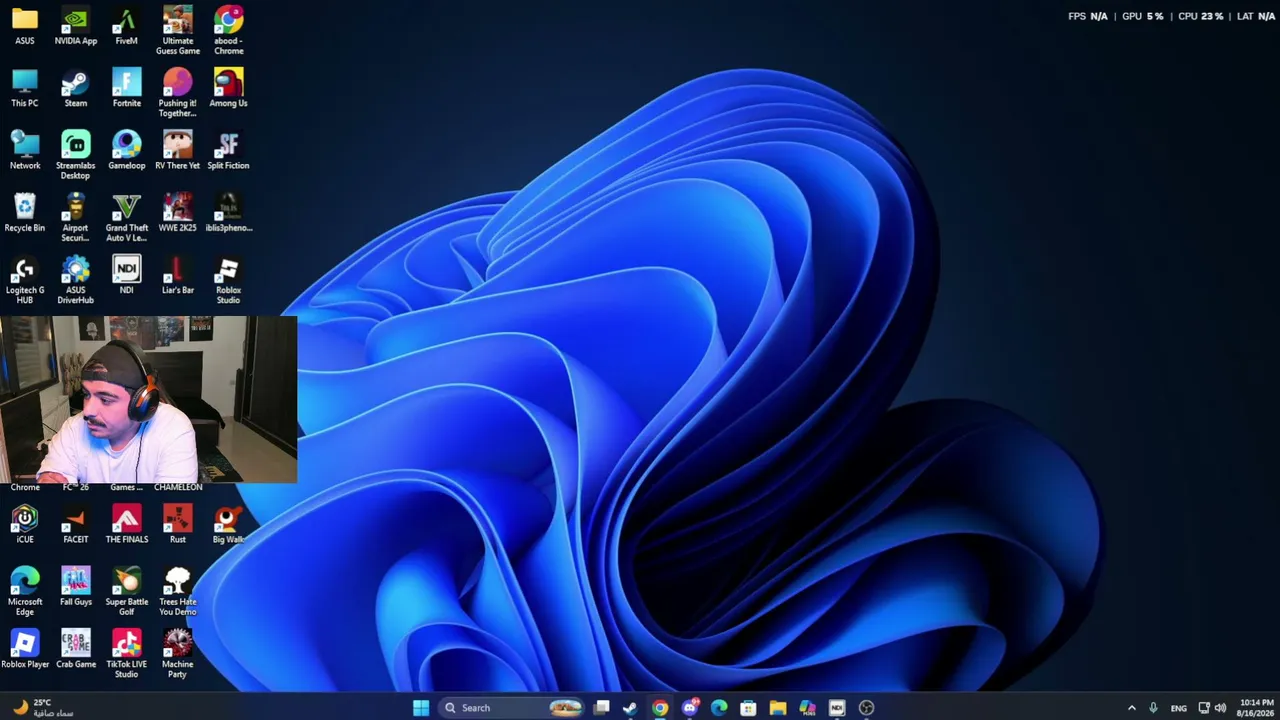Click the taskbar Search box
Viewport: 1280px width, 720px height.
[x=512, y=708]
